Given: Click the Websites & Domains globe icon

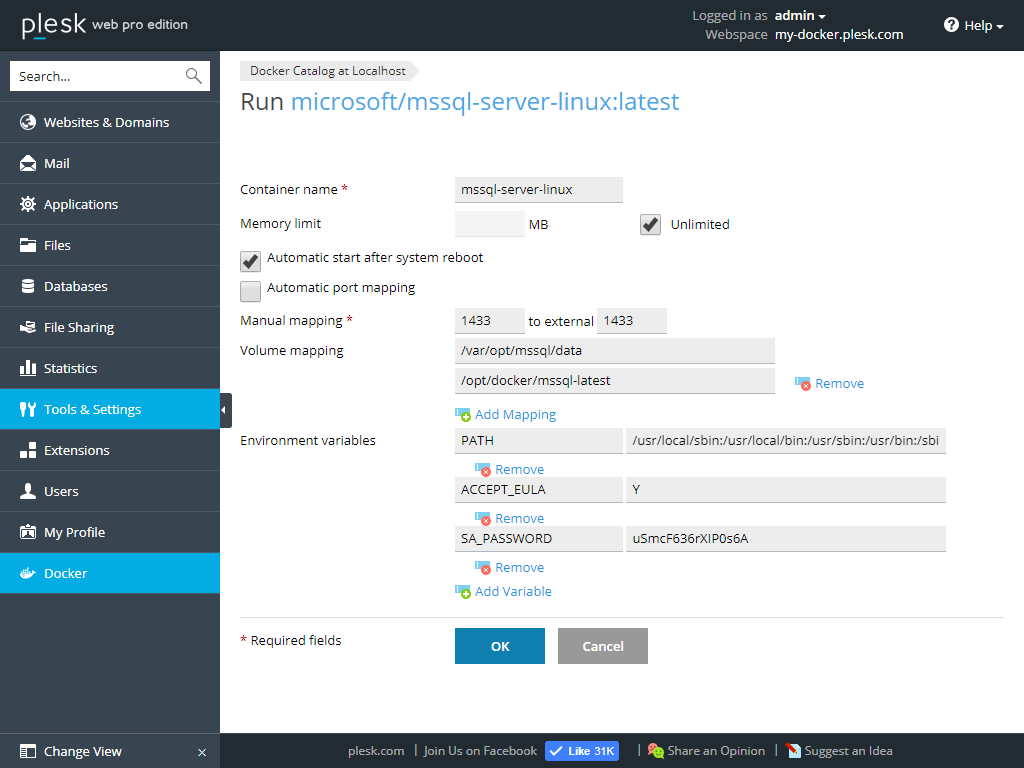Looking at the screenshot, I should [27, 122].
